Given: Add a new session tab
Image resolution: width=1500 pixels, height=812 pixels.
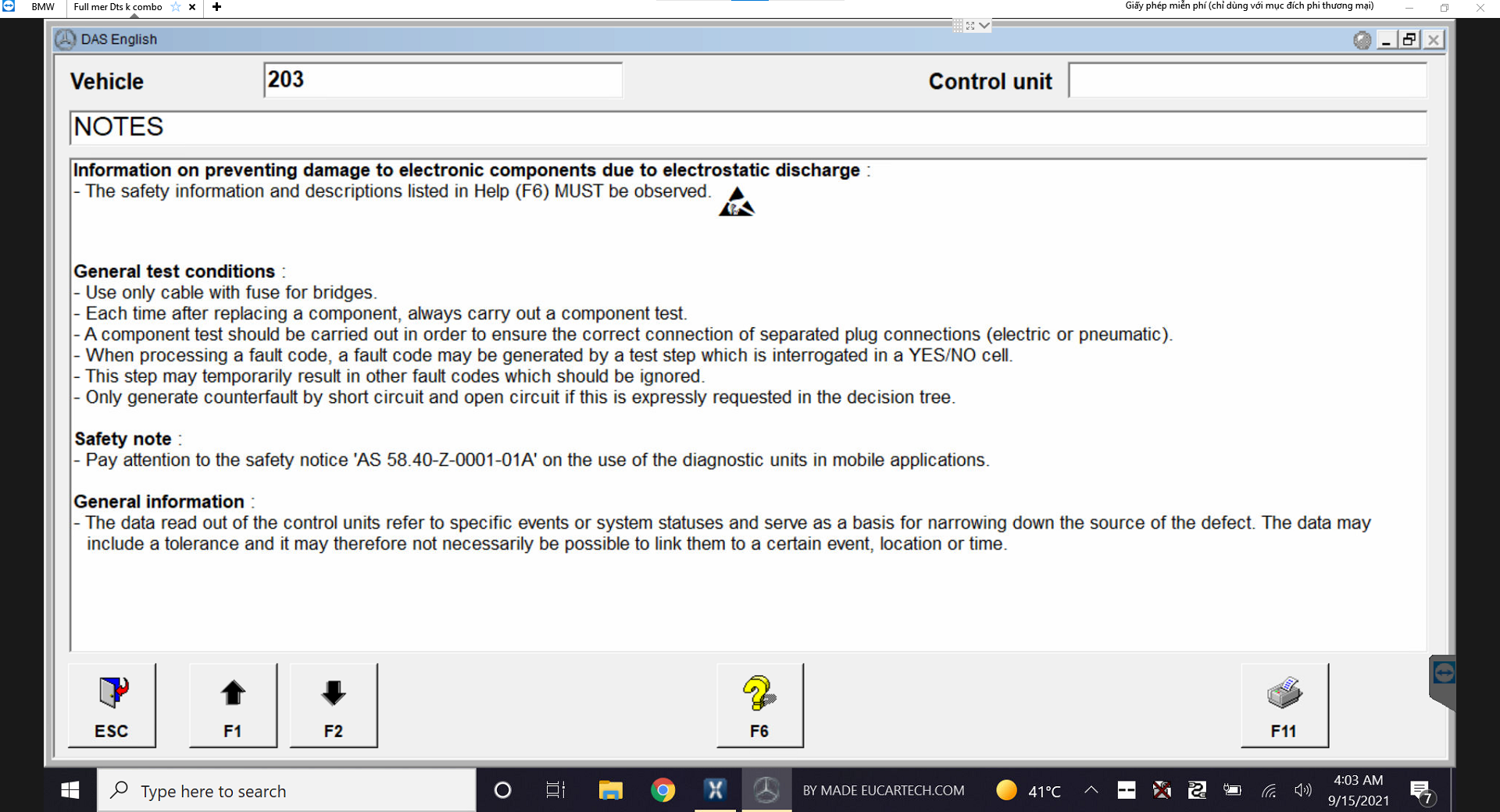Looking at the screenshot, I should (217, 7).
